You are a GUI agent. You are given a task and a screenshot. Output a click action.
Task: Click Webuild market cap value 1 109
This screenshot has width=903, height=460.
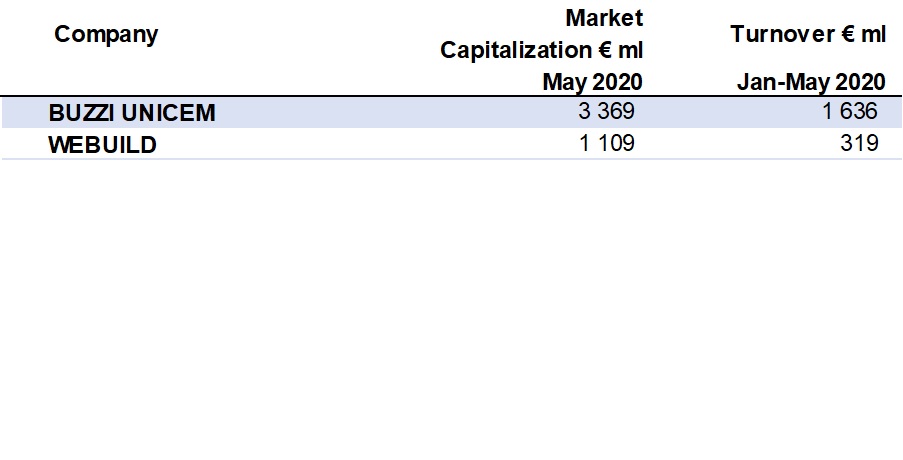(606, 143)
